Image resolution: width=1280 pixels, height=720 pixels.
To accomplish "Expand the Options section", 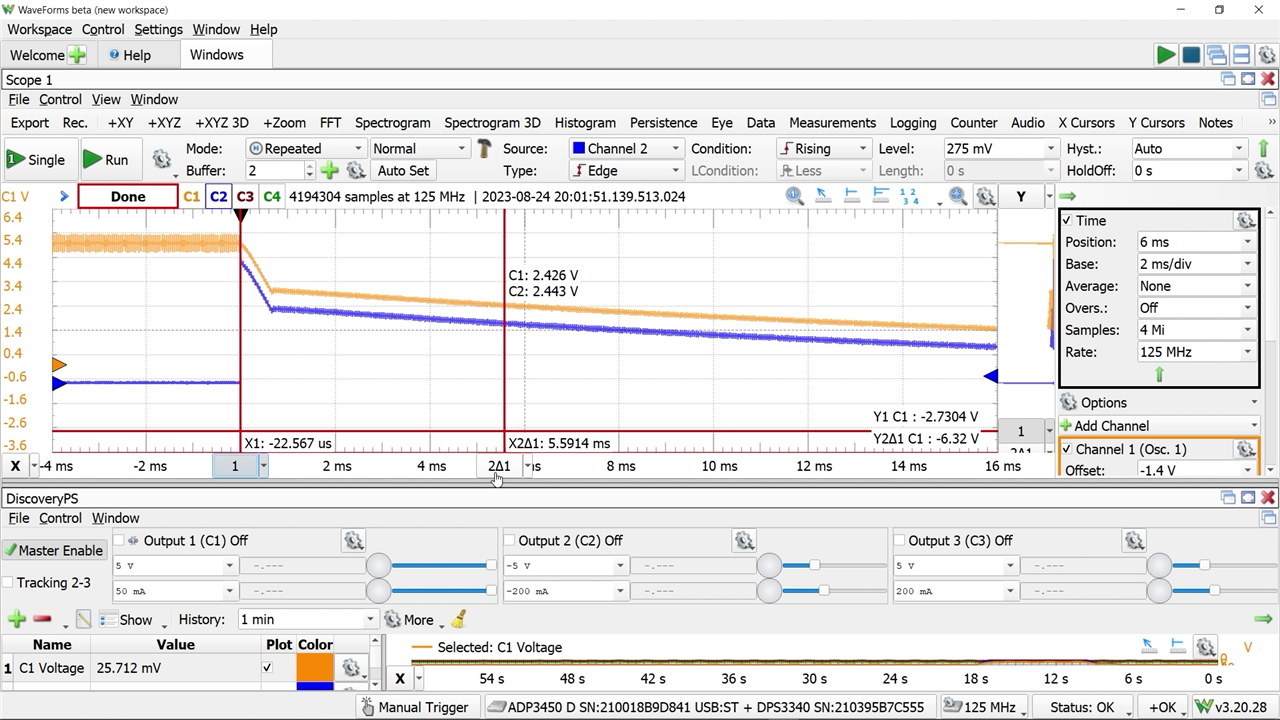I will [1159, 402].
